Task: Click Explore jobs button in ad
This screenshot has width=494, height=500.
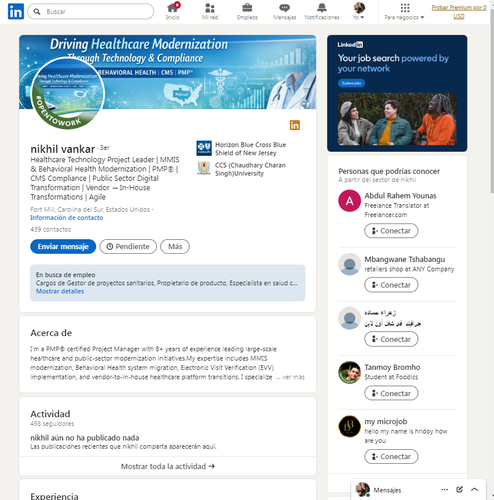Action: pyautogui.click(x=351, y=83)
